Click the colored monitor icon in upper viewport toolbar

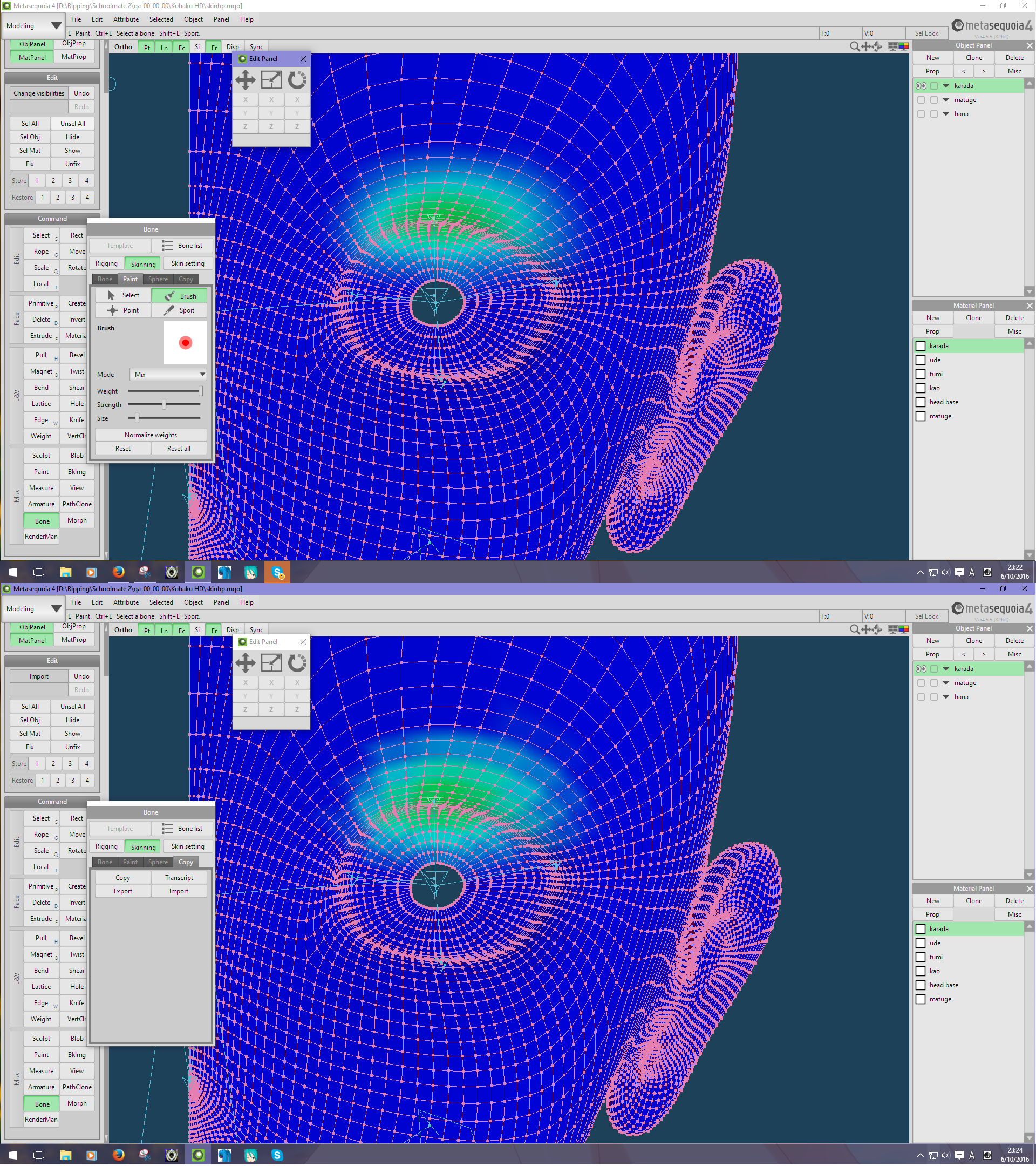coord(904,47)
